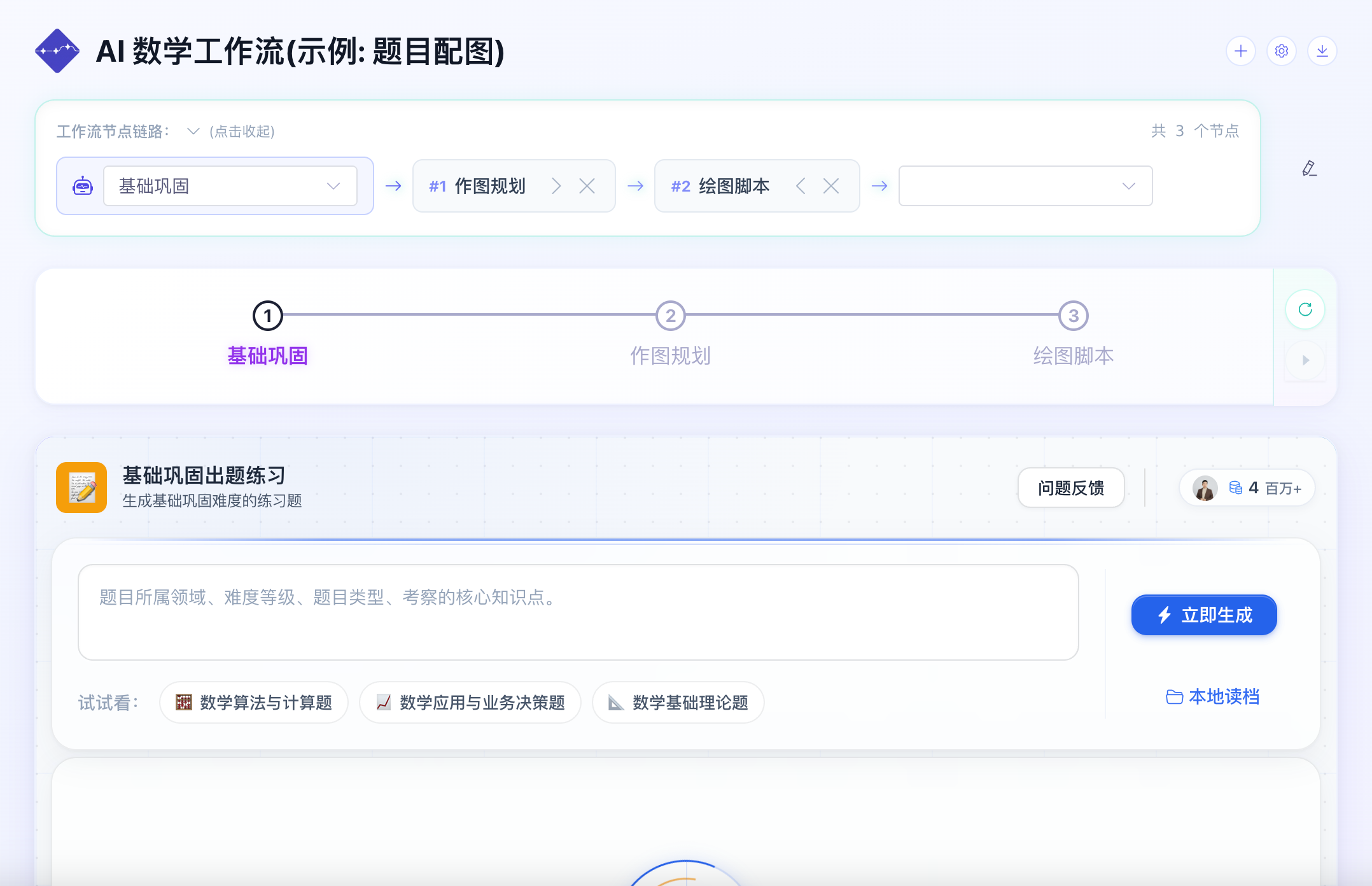Click the #2 绘图脚本 node label

(x=720, y=186)
